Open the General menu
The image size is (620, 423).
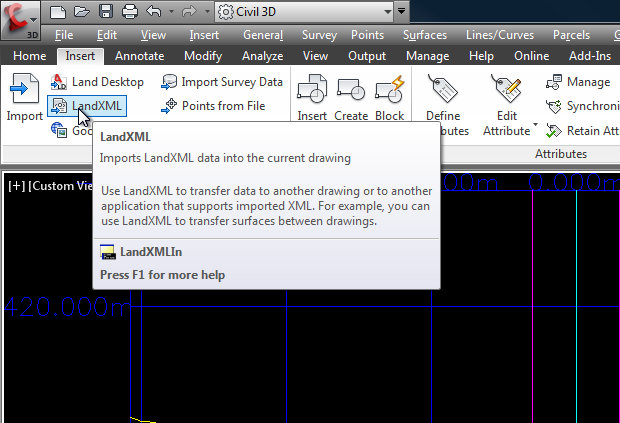[263, 35]
